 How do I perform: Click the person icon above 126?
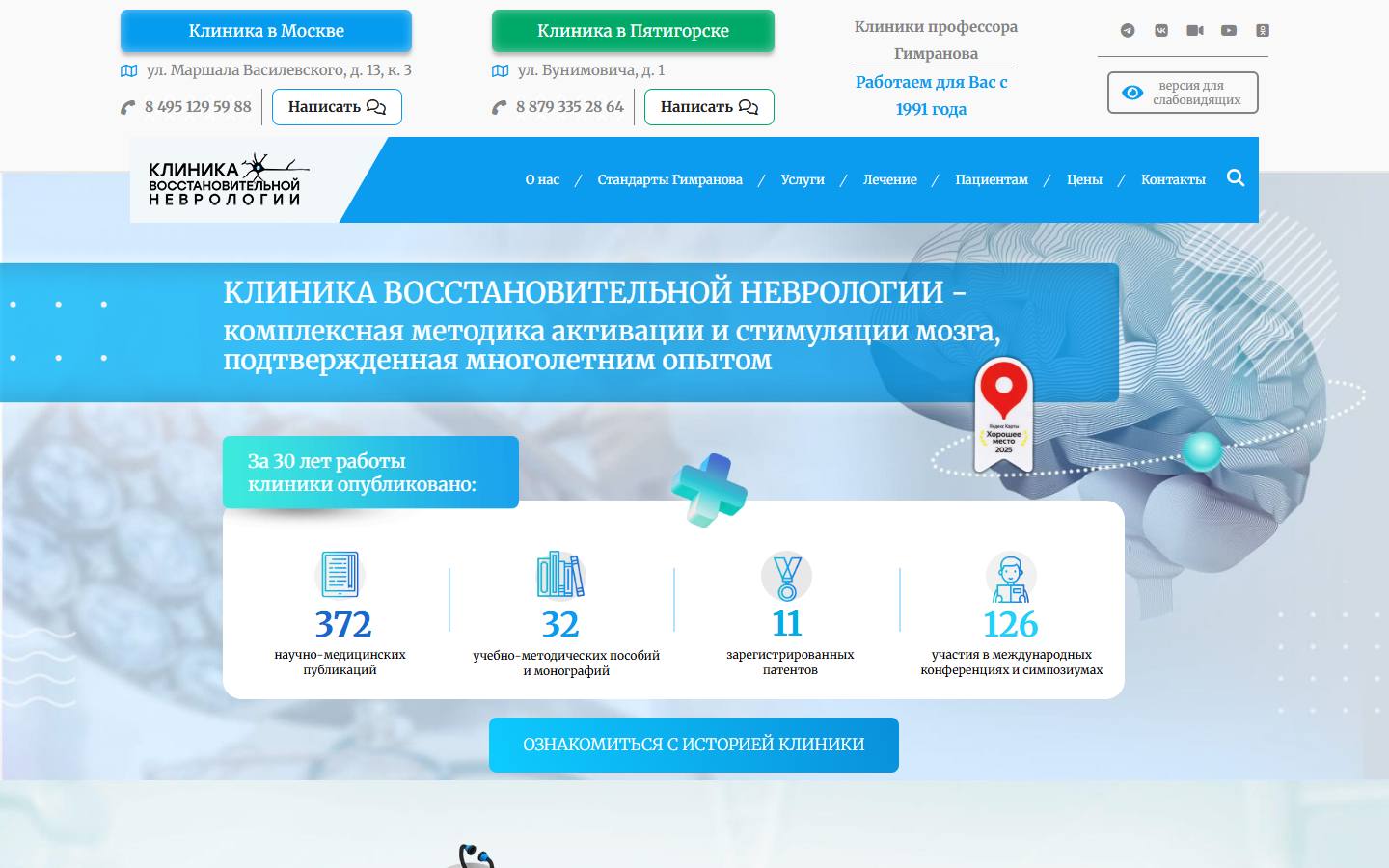click(x=1011, y=577)
